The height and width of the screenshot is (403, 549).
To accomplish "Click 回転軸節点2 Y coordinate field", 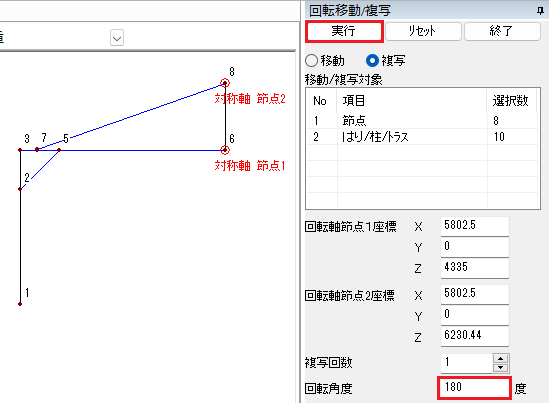I will pyautogui.click(x=474, y=314).
